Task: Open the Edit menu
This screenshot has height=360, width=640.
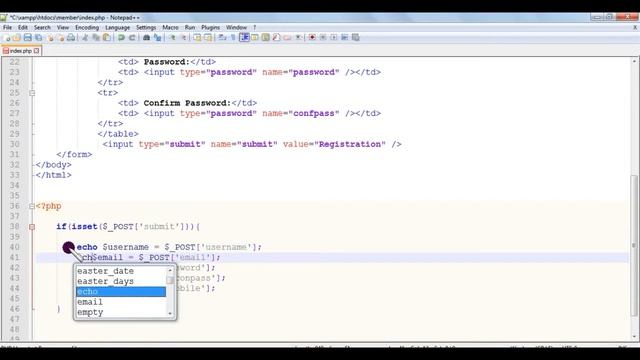Action: [23, 27]
